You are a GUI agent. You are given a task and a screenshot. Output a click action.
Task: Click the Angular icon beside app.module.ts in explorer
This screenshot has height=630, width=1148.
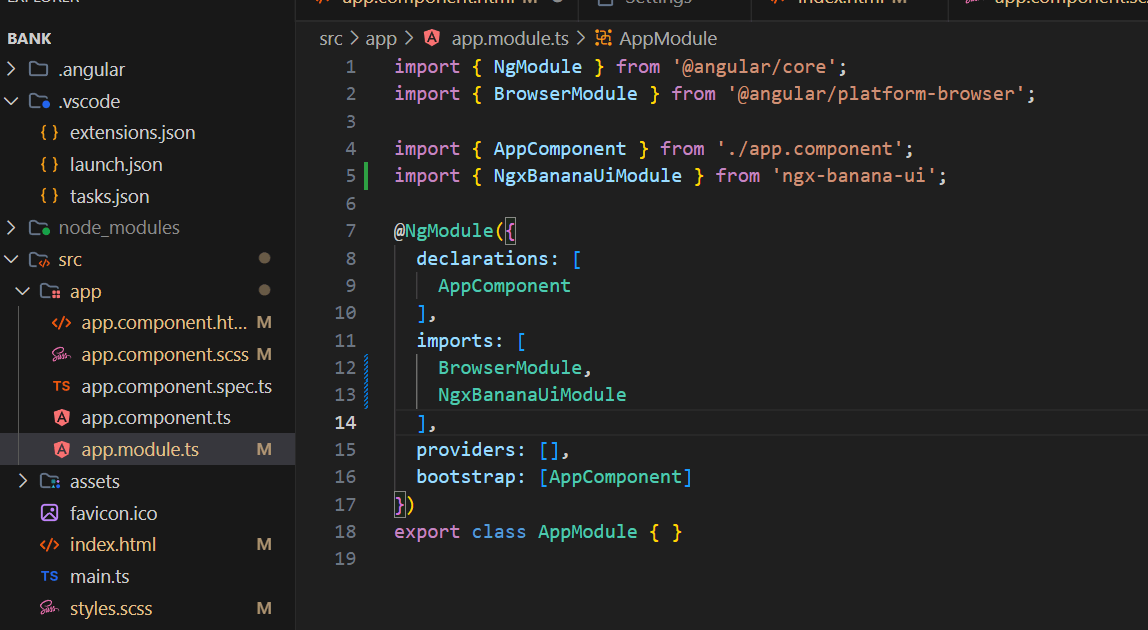pos(62,449)
